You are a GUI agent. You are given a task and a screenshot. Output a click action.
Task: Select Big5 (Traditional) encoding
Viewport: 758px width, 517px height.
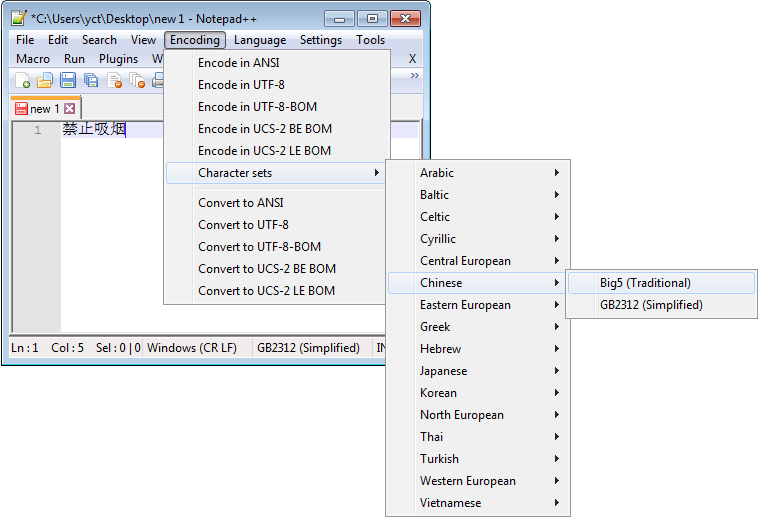(x=645, y=283)
